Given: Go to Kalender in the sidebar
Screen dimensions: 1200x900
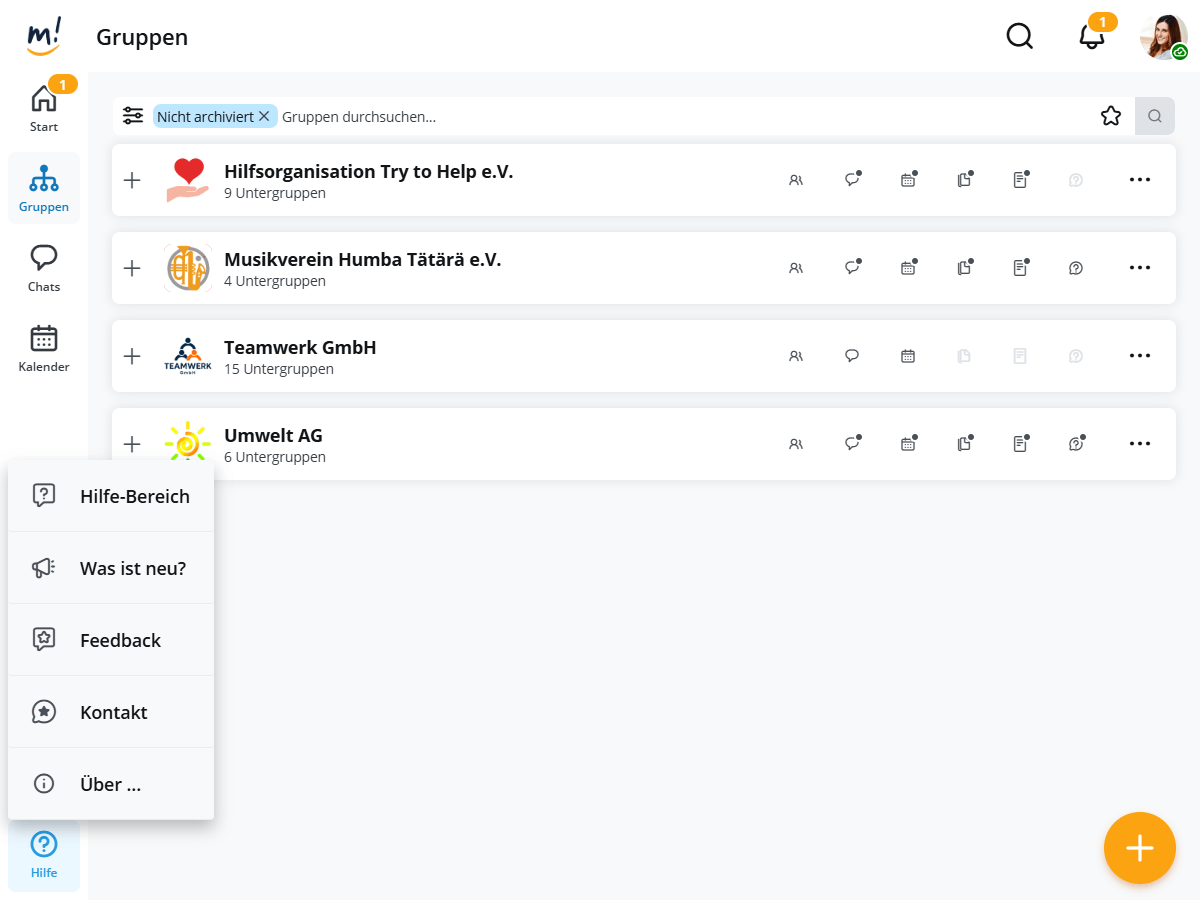Looking at the screenshot, I should (44, 348).
